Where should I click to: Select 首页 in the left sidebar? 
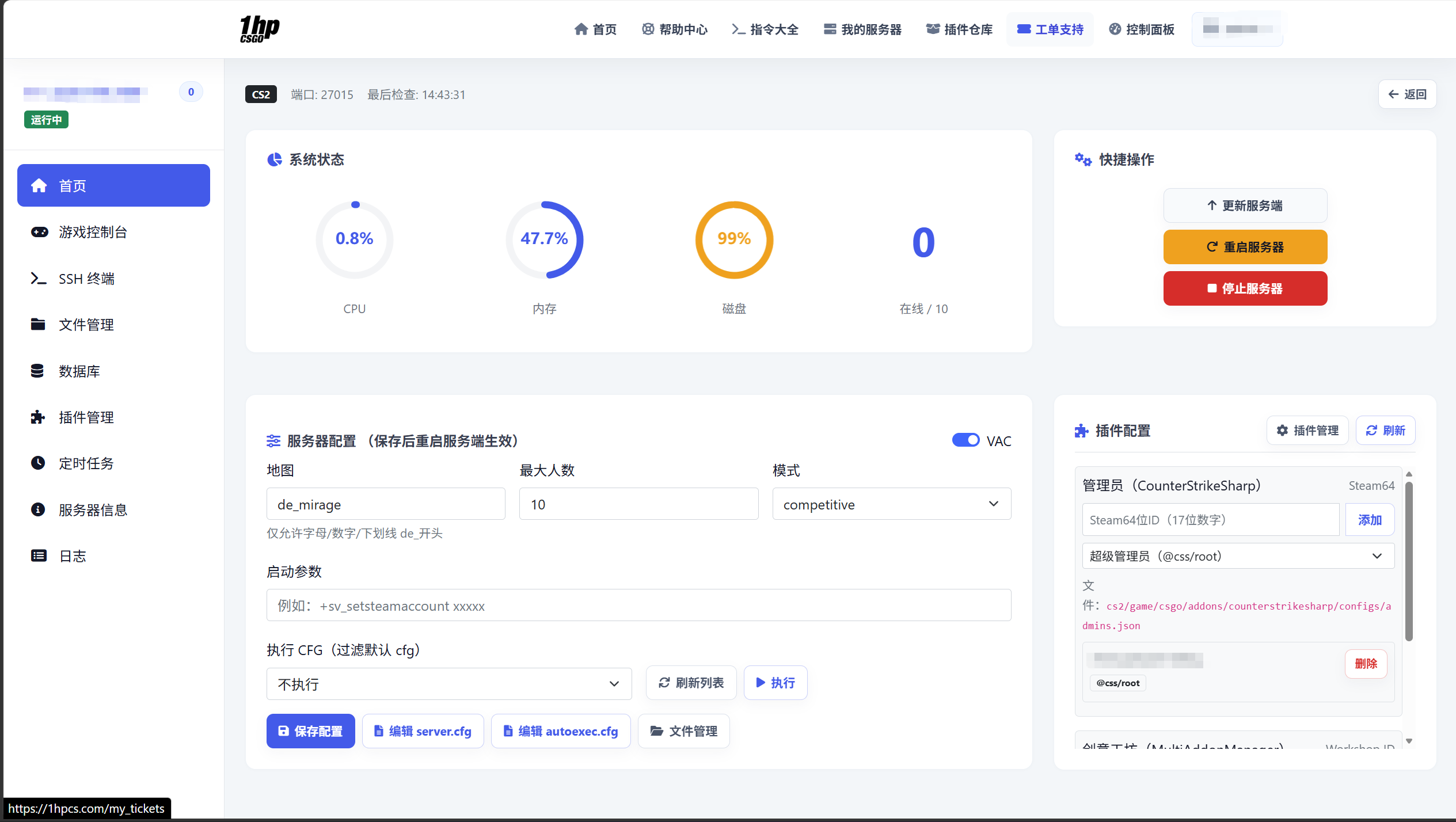point(113,185)
